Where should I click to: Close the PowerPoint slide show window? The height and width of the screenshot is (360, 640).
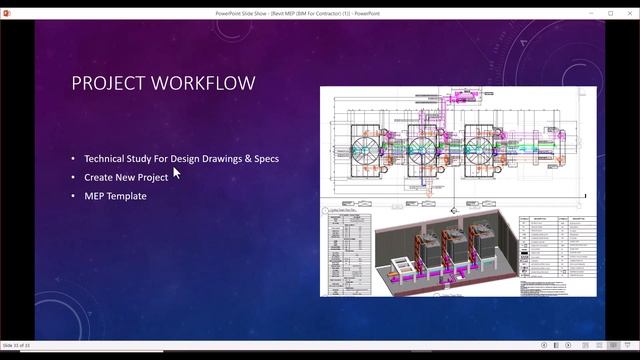pos(630,13)
